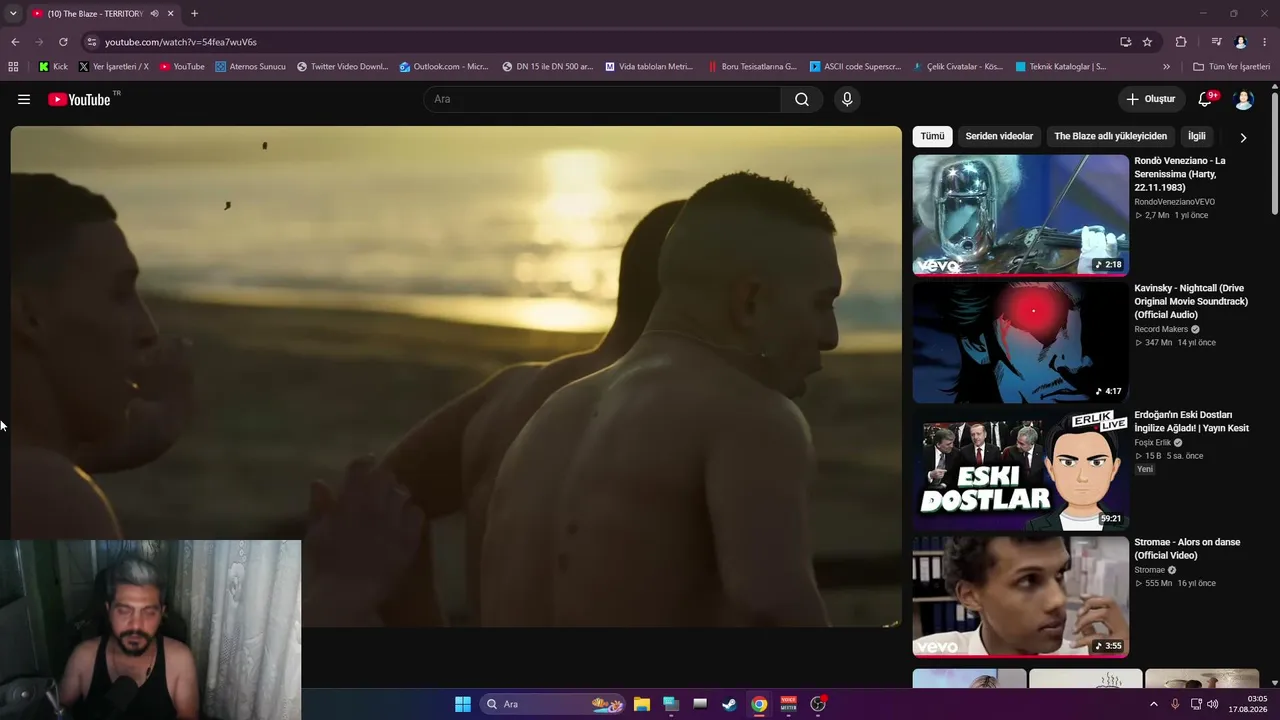This screenshot has height=720, width=1280.
Task: Reload the page in Chrome
Action: click(x=63, y=42)
